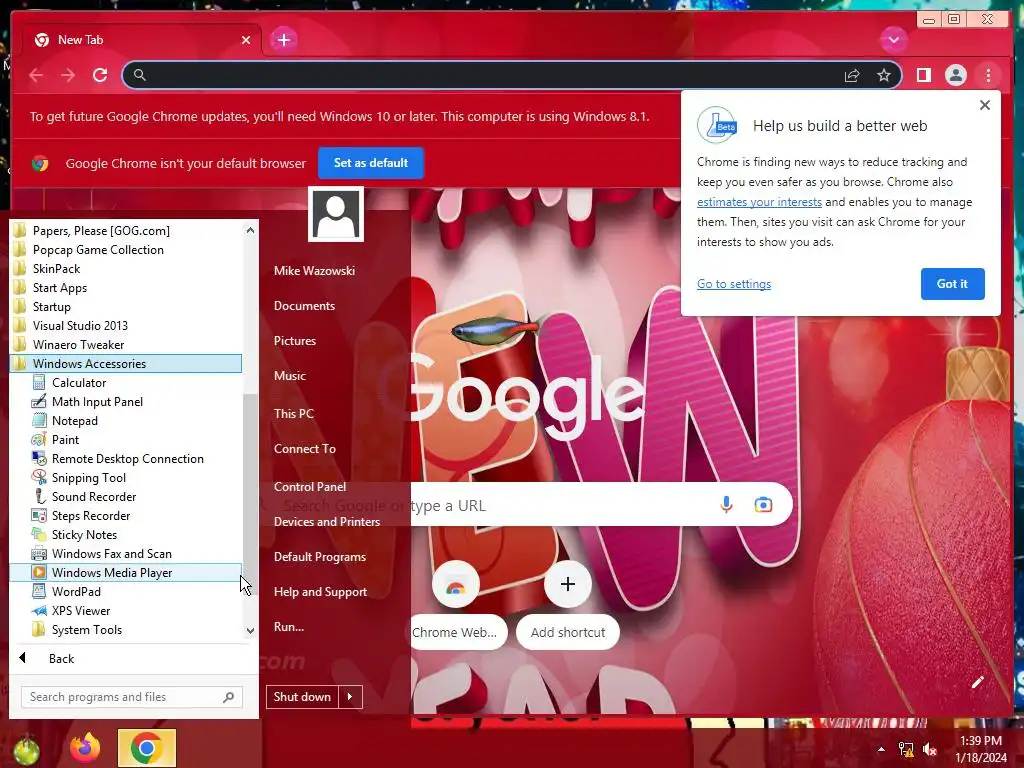The width and height of the screenshot is (1024, 768).
Task: Dismiss the Help us build popup
Action: [985, 105]
